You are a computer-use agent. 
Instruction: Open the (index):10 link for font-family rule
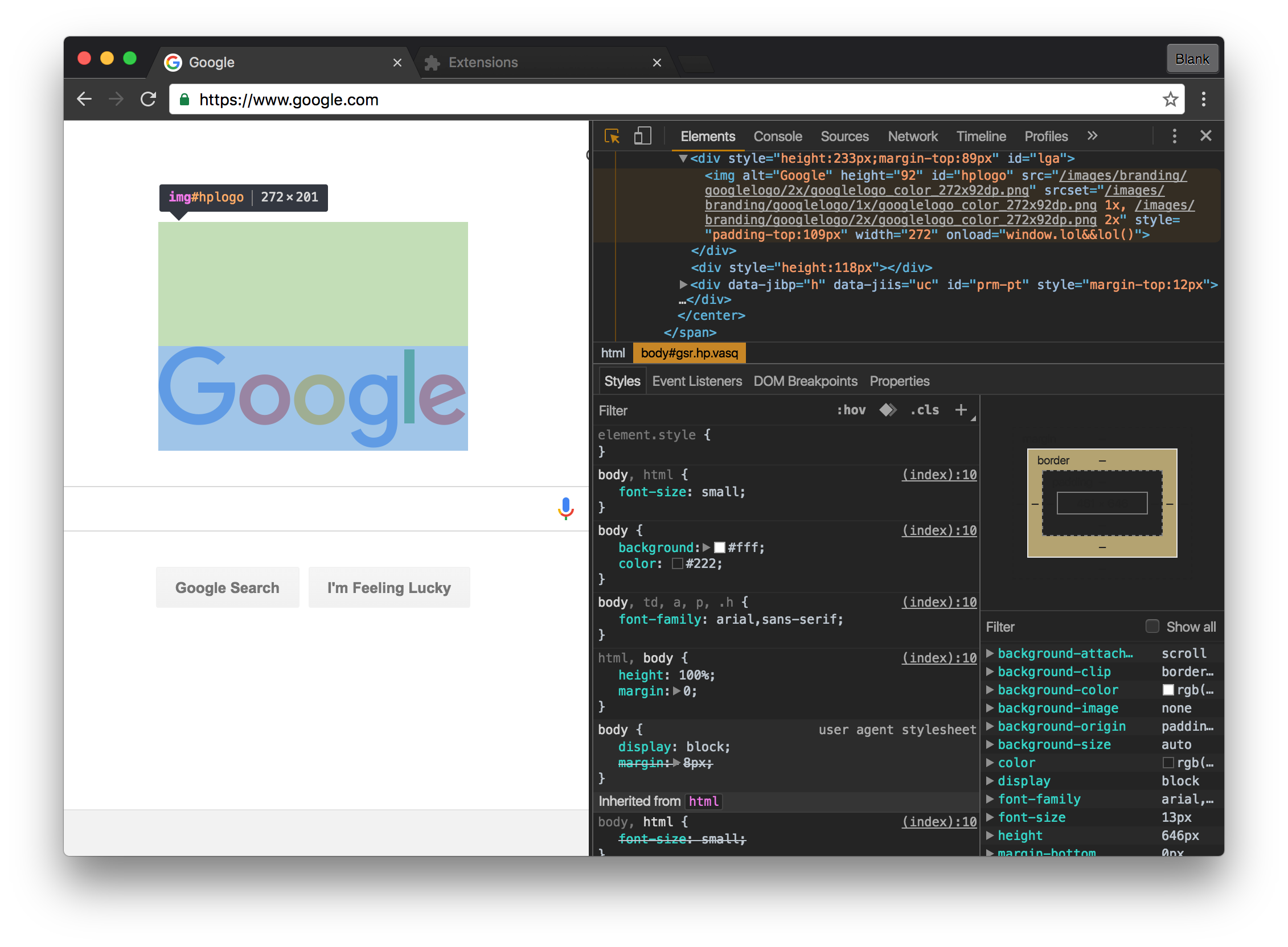(x=939, y=602)
